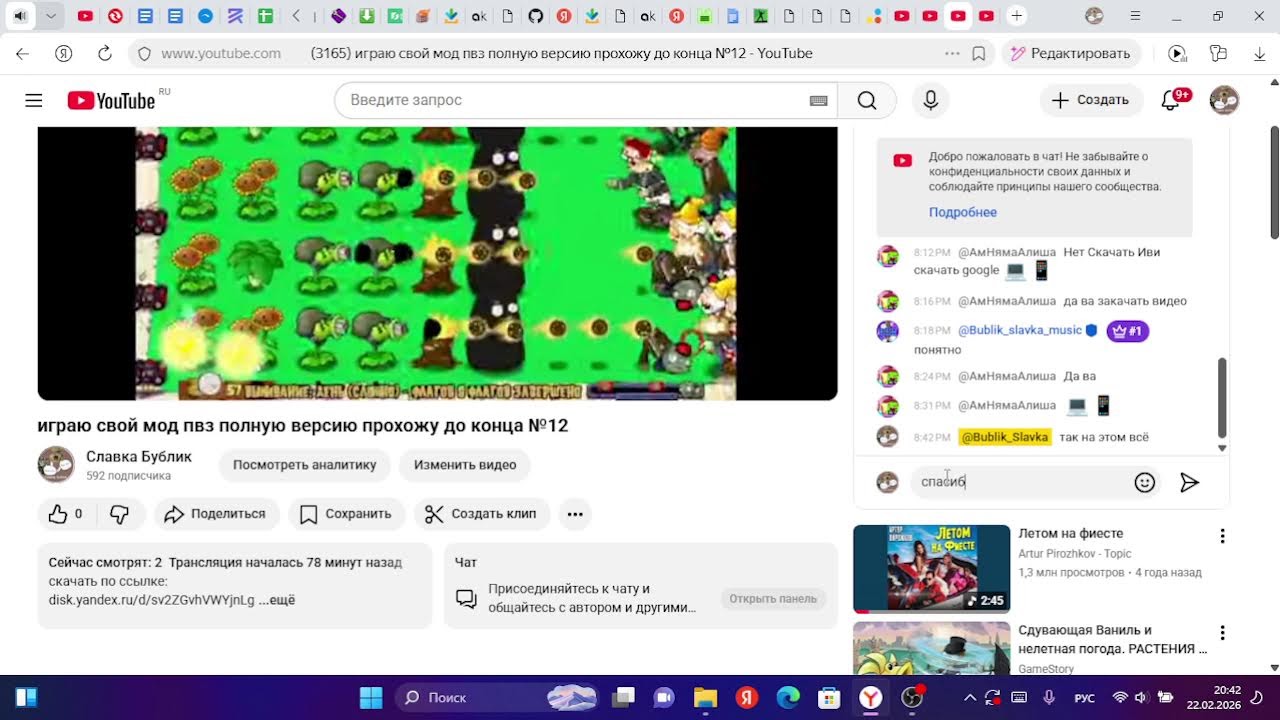
Task: Open File Explorer from the taskbar
Action: [x=706, y=697]
